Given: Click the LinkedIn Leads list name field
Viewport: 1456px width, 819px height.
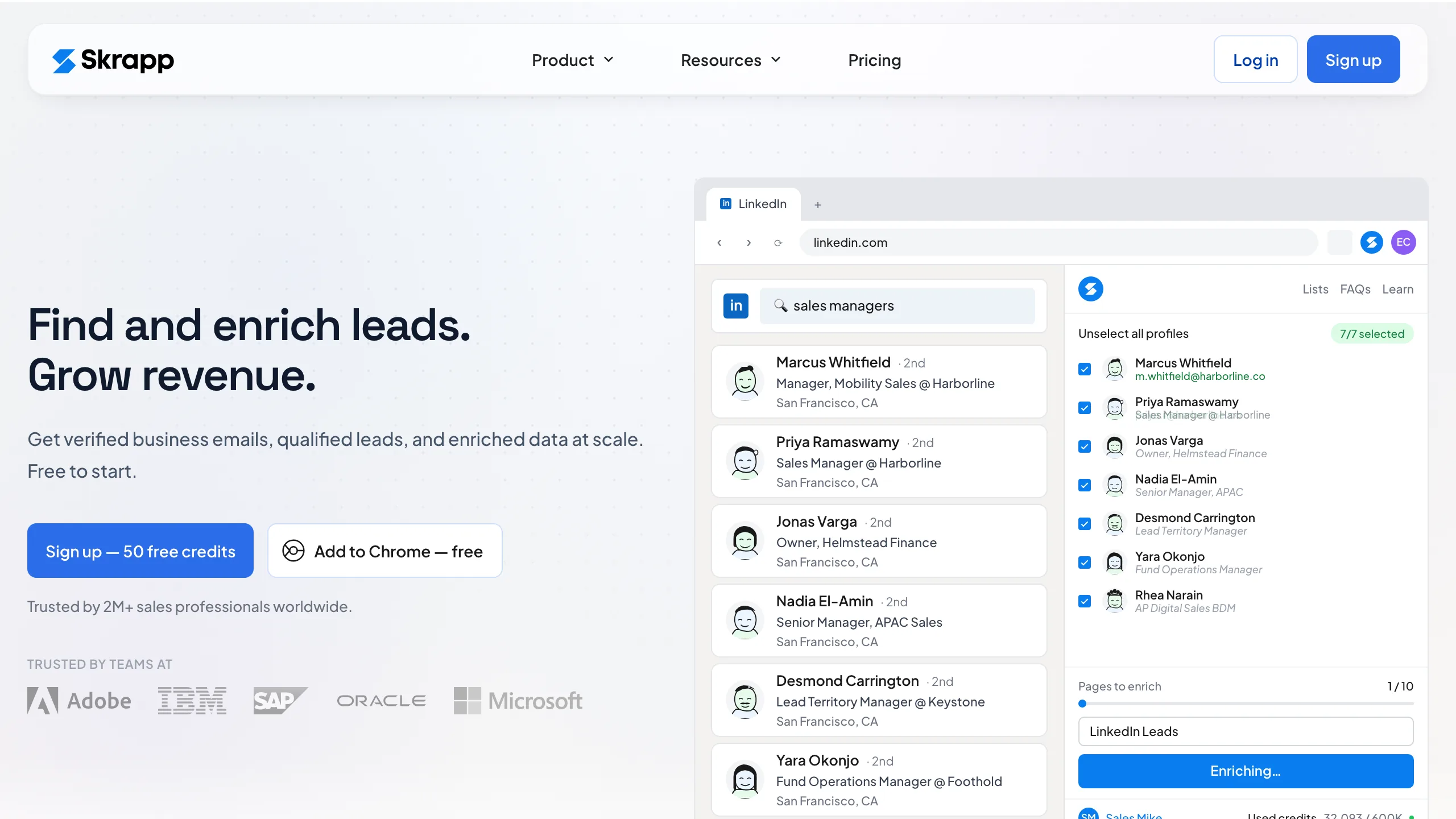Looking at the screenshot, I should (1246, 731).
